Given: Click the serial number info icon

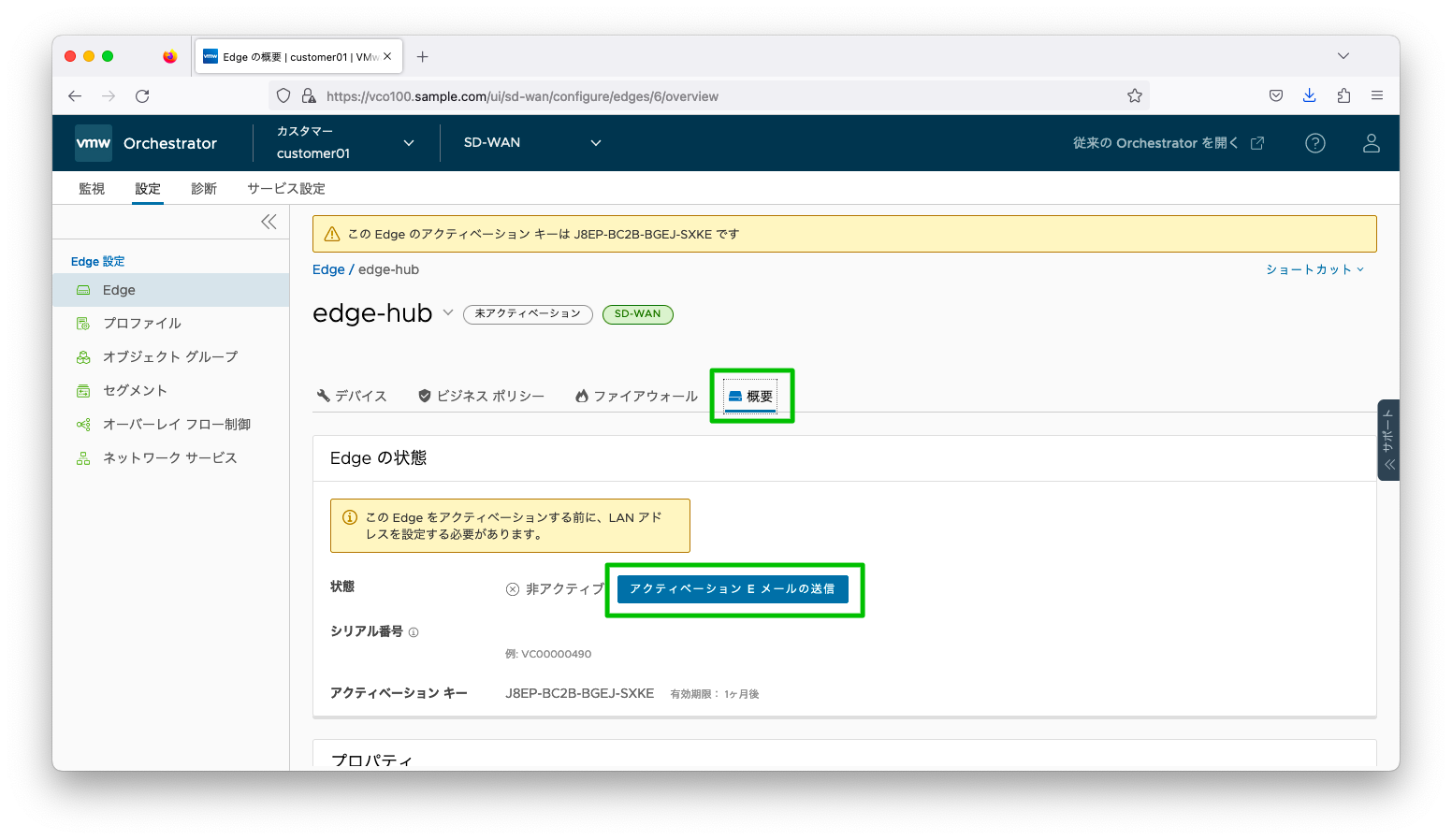Looking at the screenshot, I should point(414,632).
